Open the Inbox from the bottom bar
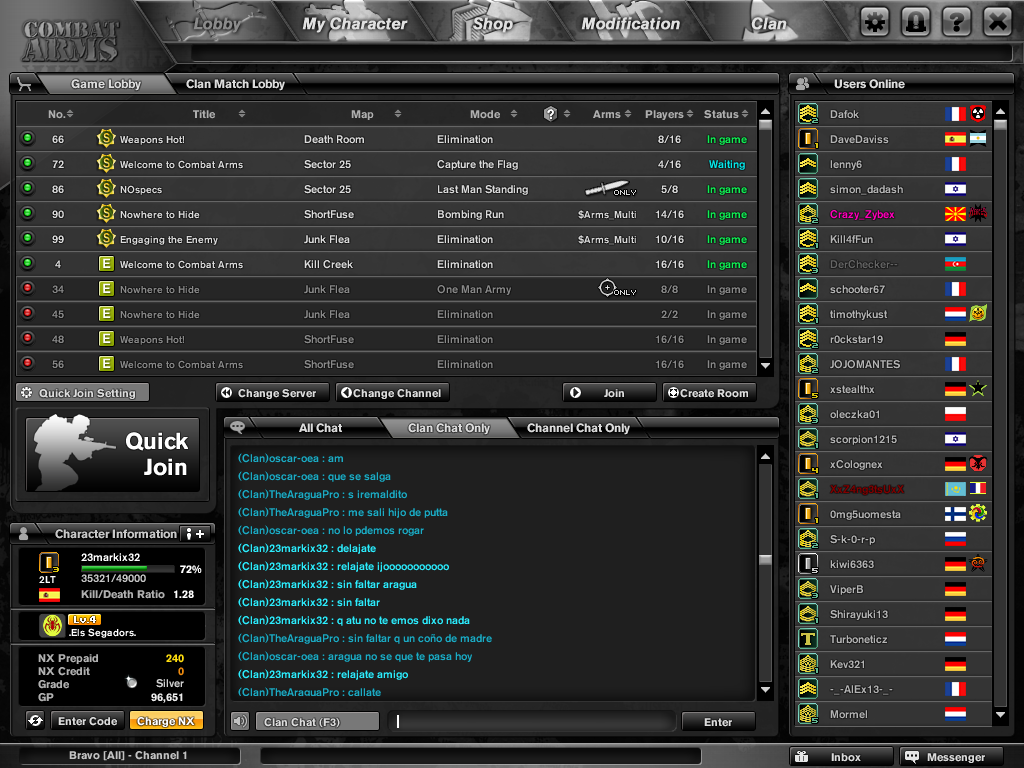 [841, 757]
